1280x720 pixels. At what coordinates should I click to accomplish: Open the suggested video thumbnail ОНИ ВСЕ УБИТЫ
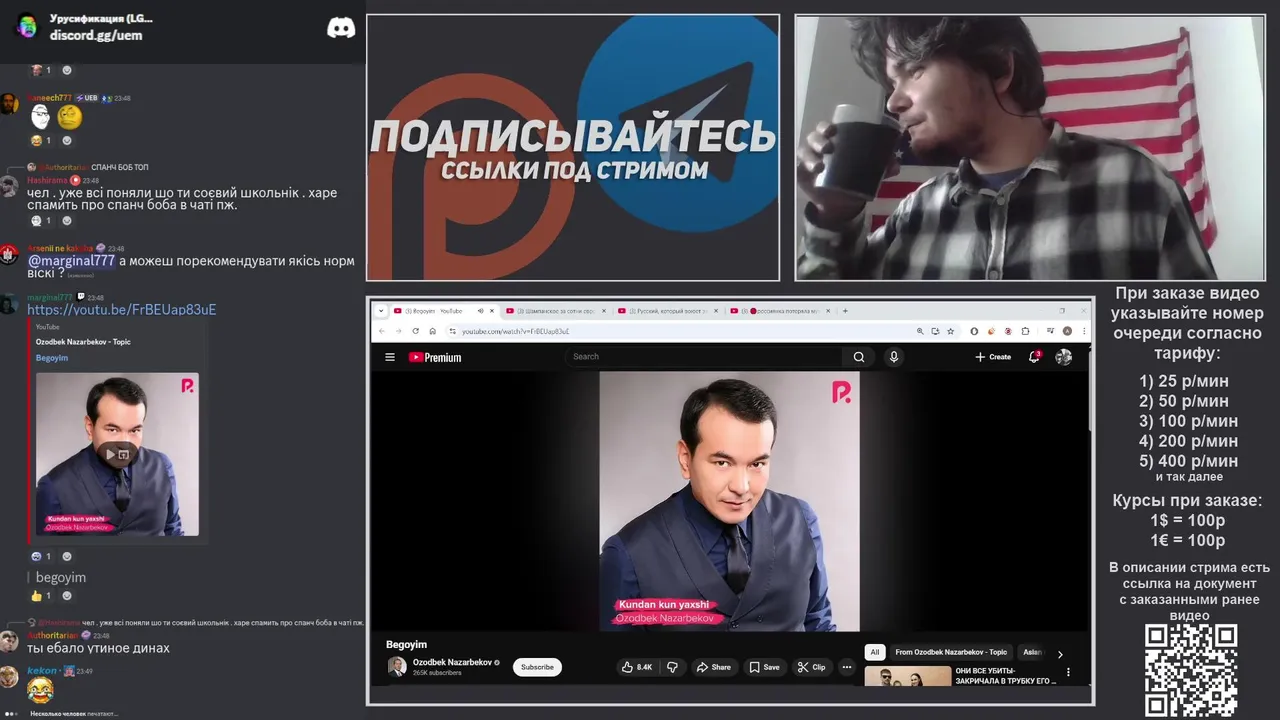(x=908, y=676)
